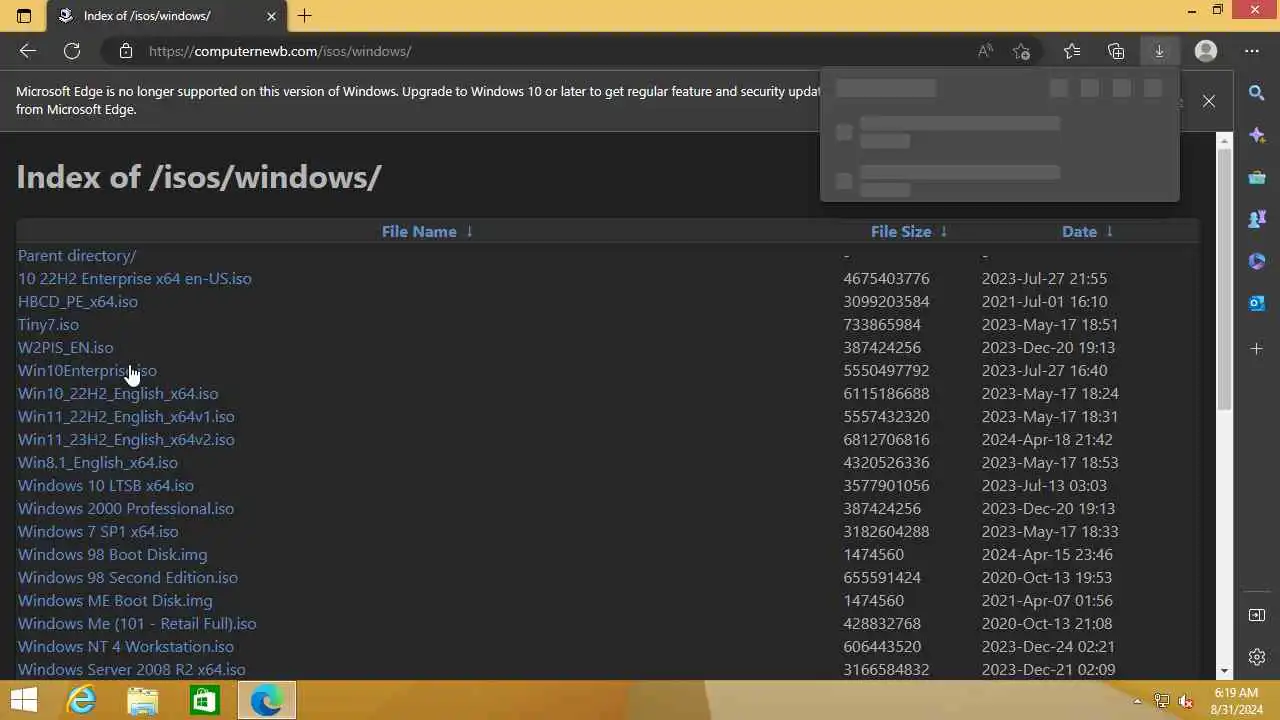The width and height of the screenshot is (1280, 720).
Task: Open sidebar Copilot sparkle icon
Action: pos(1257,135)
